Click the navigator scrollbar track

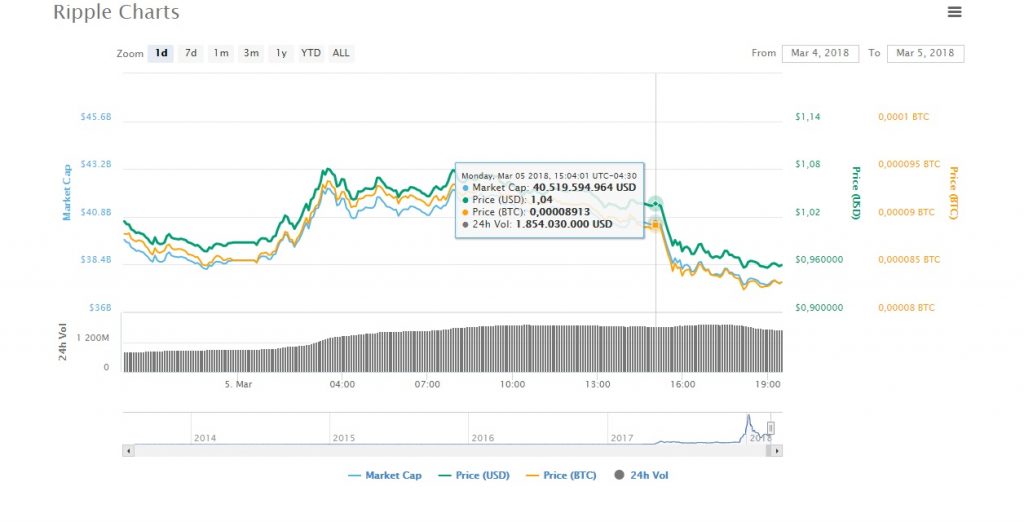[x=451, y=451]
